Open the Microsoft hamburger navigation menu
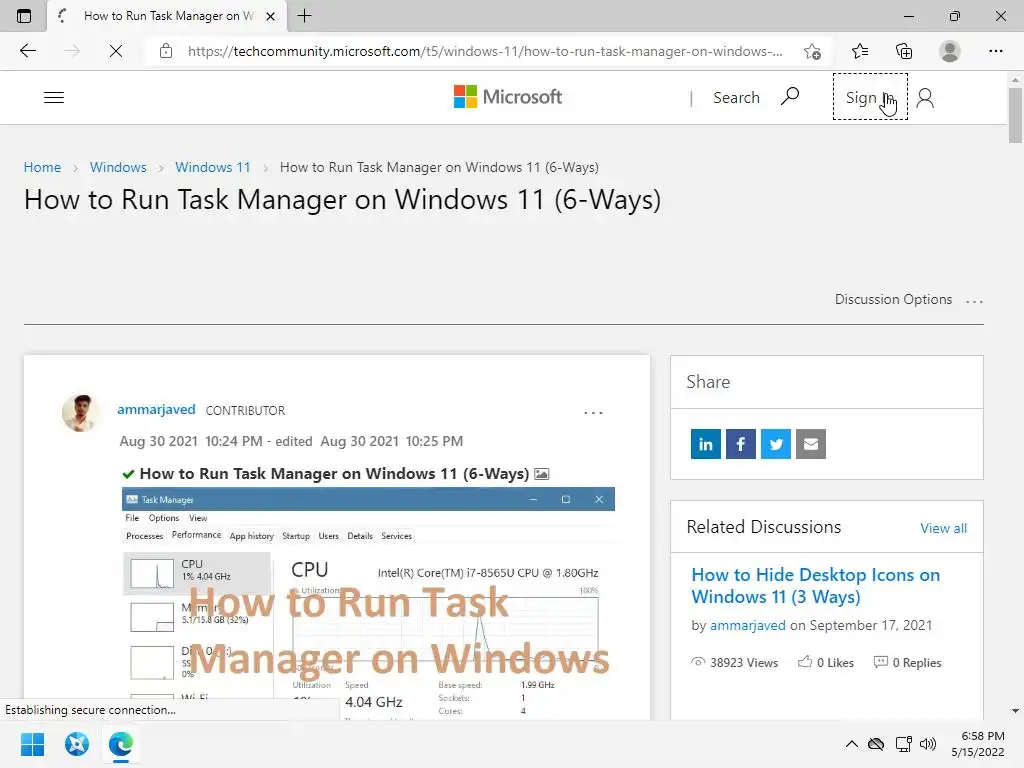The width and height of the screenshot is (1024, 768). tap(54, 97)
